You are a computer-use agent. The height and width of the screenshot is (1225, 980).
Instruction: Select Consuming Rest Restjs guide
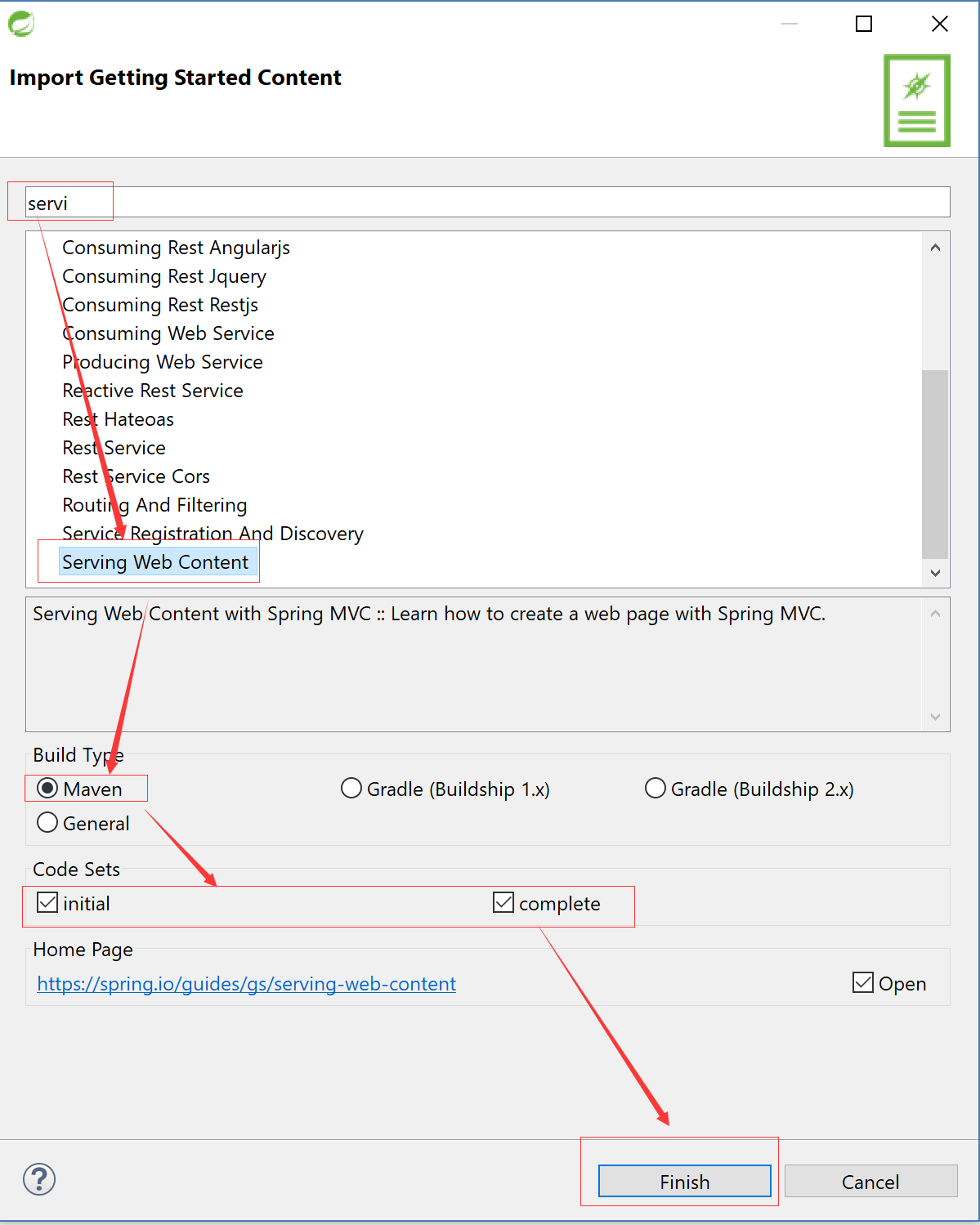[x=160, y=305]
